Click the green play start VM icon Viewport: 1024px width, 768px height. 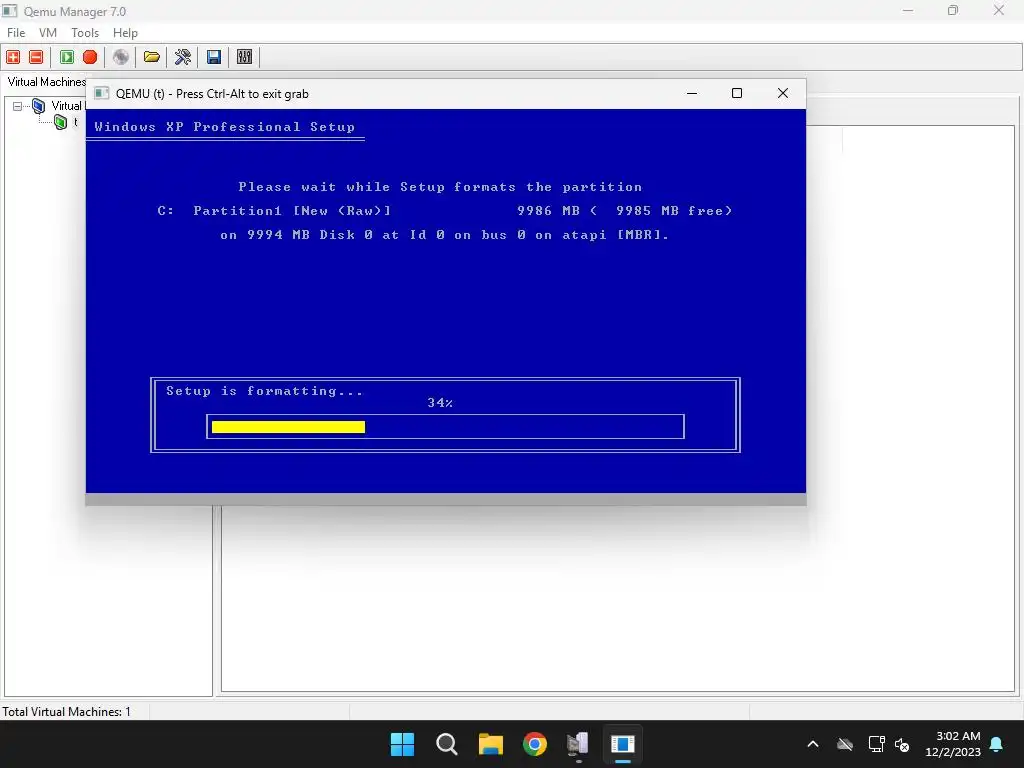pos(67,57)
